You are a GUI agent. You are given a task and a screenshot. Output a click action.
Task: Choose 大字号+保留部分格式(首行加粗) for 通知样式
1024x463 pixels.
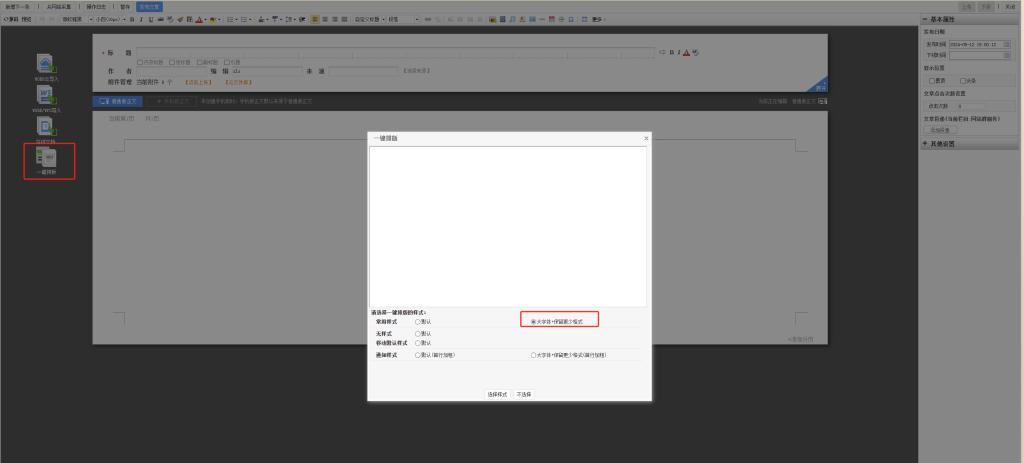[x=533, y=355]
